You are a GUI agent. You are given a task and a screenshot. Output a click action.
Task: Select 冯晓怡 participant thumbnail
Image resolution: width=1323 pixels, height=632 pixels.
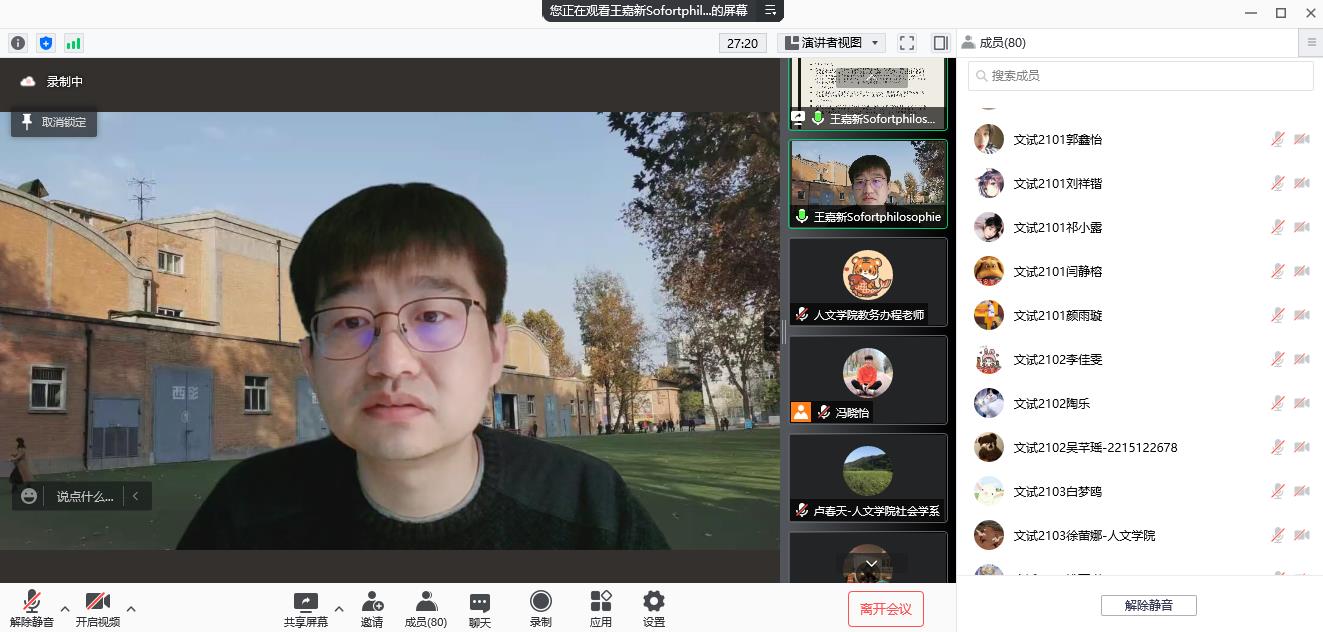867,380
